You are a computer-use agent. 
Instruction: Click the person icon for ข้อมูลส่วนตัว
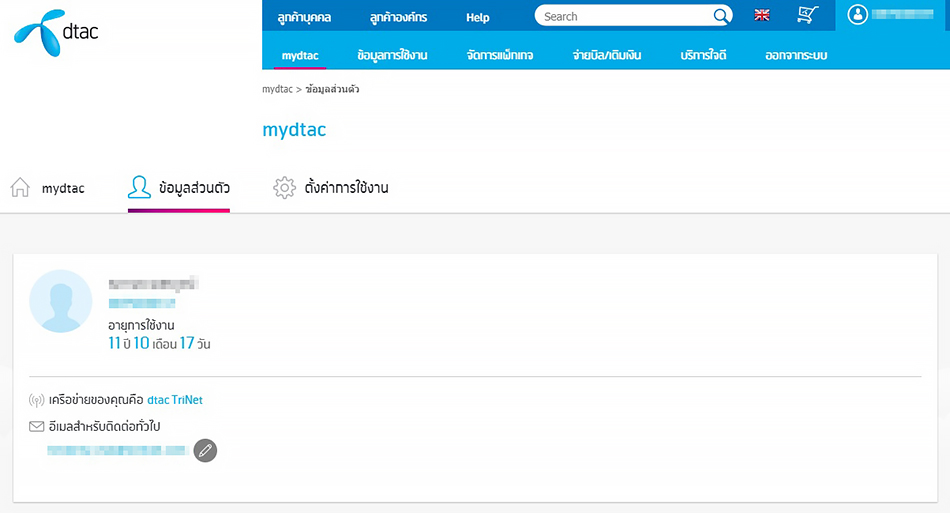pos(139,187)
